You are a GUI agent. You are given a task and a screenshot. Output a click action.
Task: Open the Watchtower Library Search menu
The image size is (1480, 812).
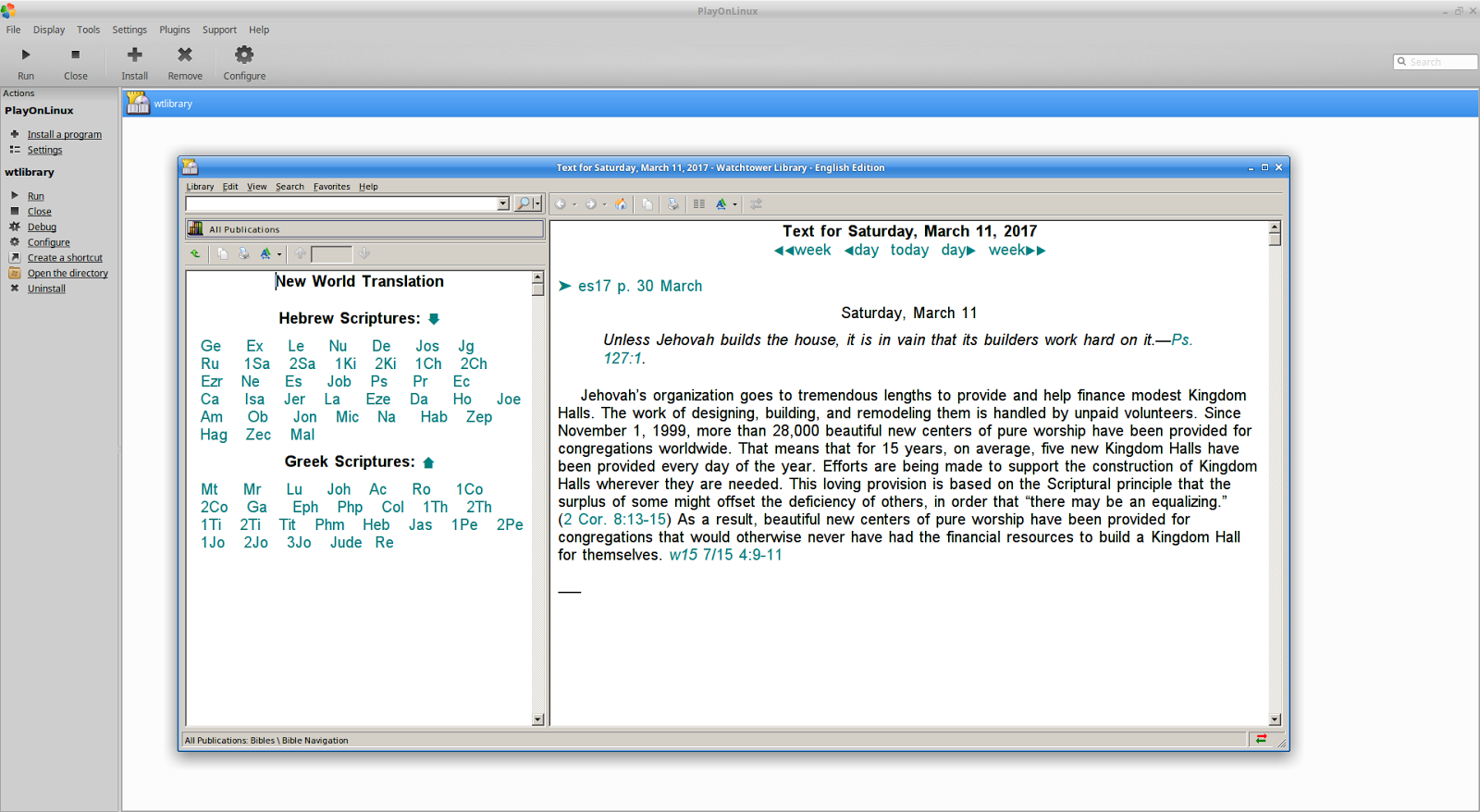pyautogui.click(x=290, y=187)
